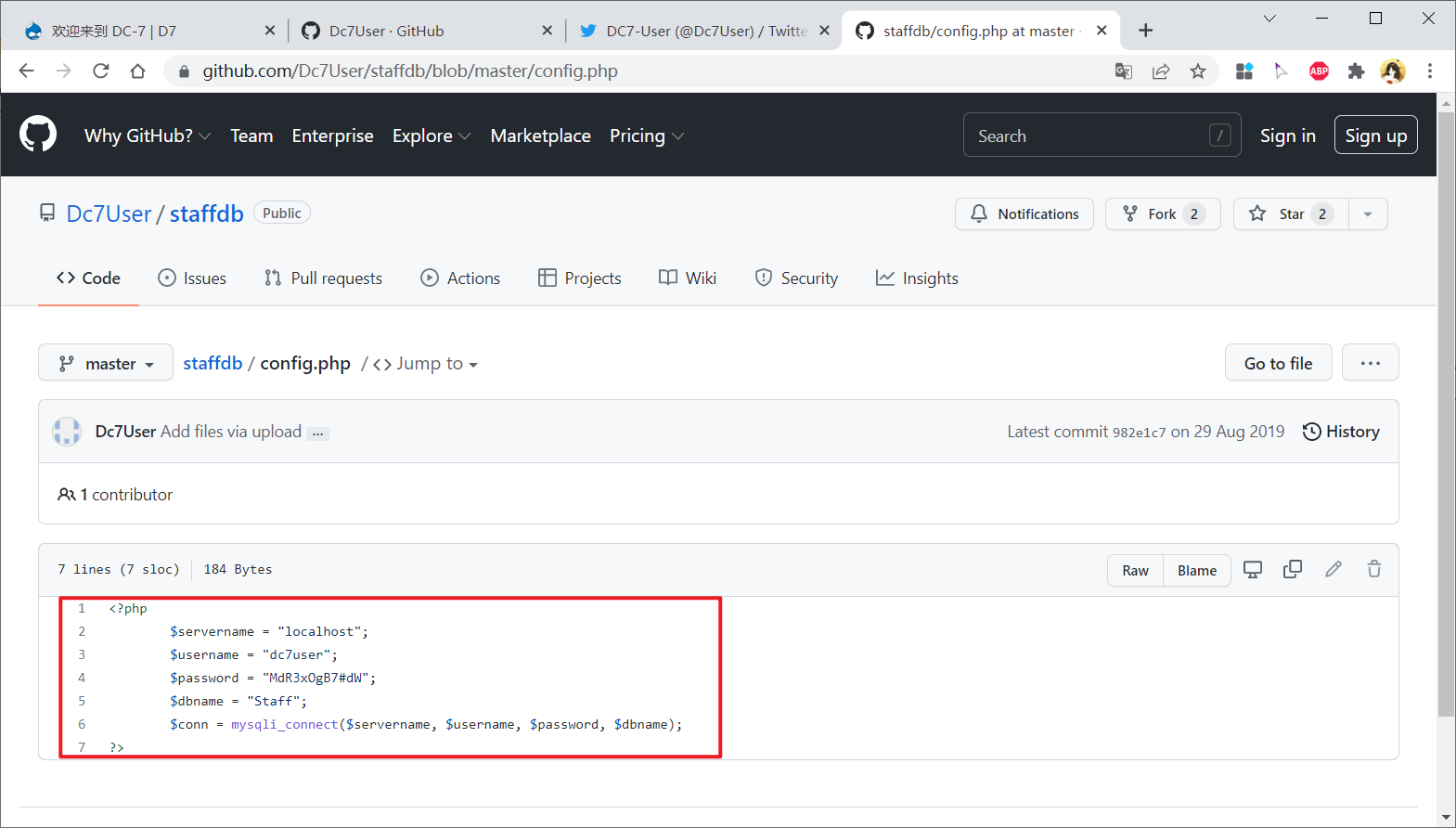
Task: Click the Enterprise header link
Action: [332, 136]
